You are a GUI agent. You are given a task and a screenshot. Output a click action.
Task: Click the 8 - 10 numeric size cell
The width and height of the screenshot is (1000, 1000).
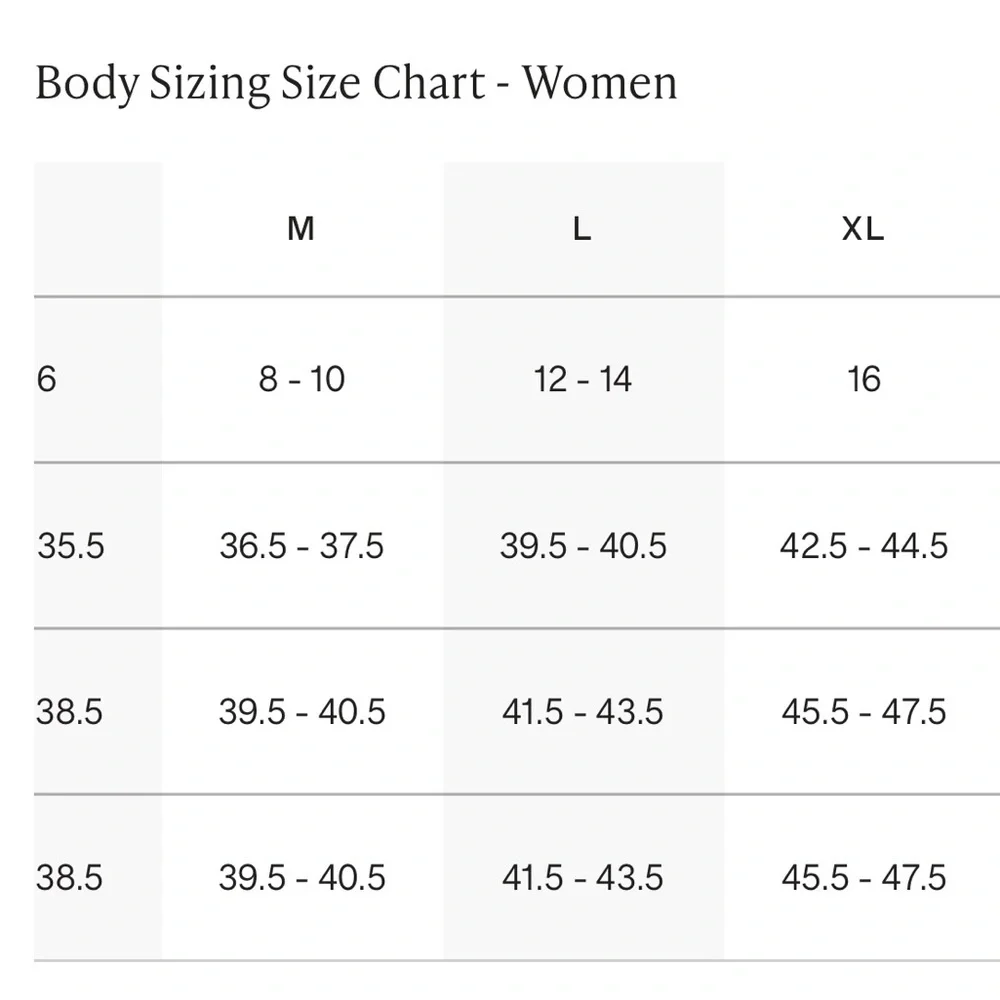(x=301, y=380)
